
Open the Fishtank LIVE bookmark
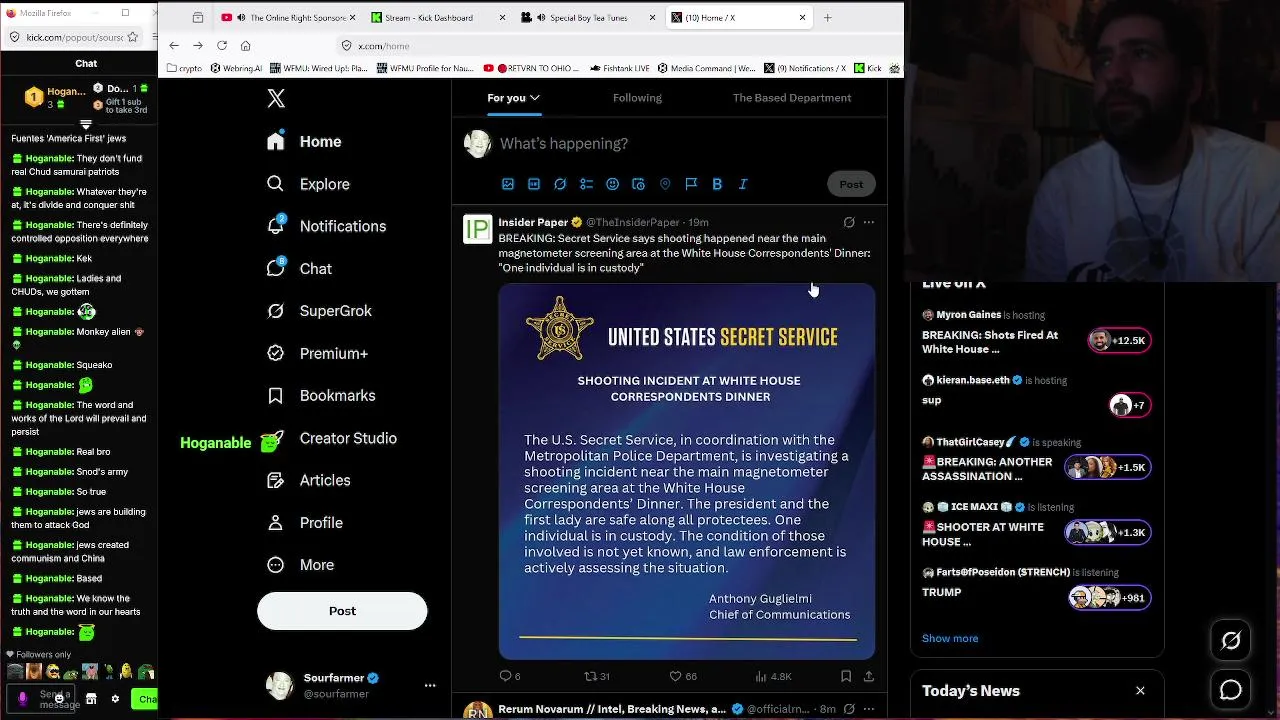[620, 68]
